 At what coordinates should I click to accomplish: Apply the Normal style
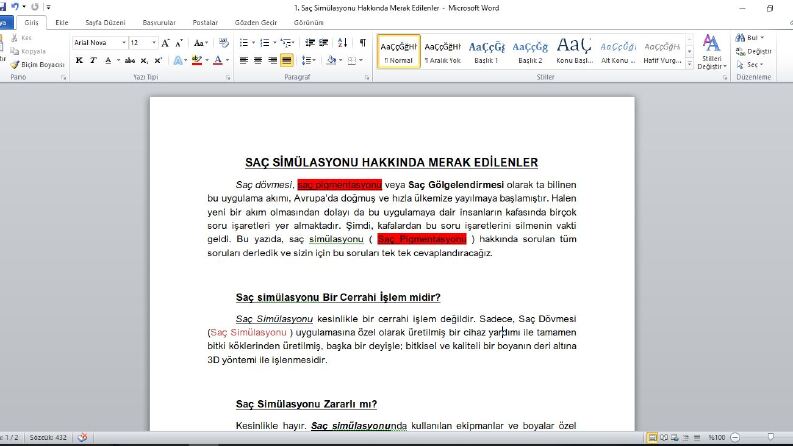pyautogui.click(x=399, y=52)
